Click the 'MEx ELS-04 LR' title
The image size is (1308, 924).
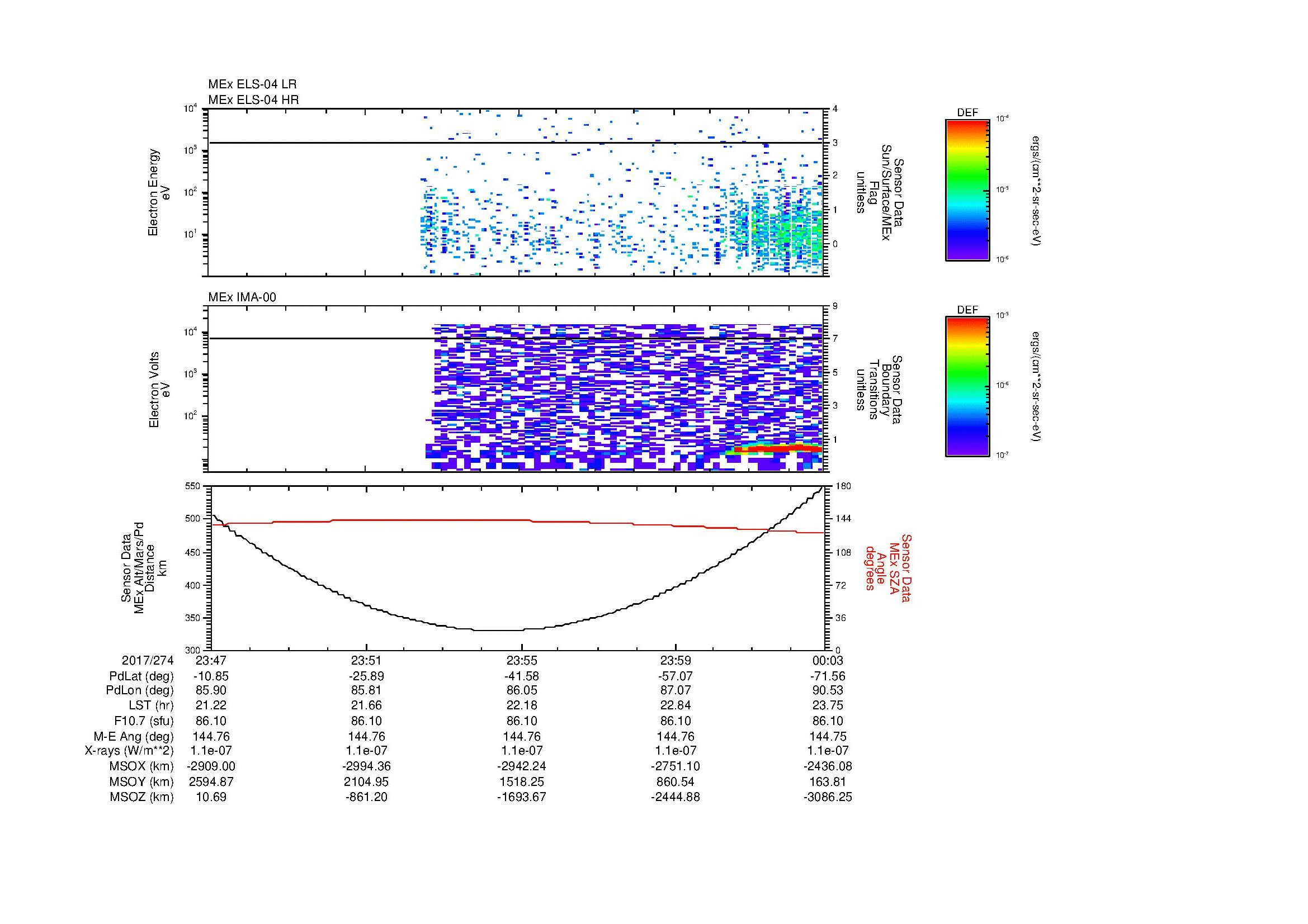point(252,84)
